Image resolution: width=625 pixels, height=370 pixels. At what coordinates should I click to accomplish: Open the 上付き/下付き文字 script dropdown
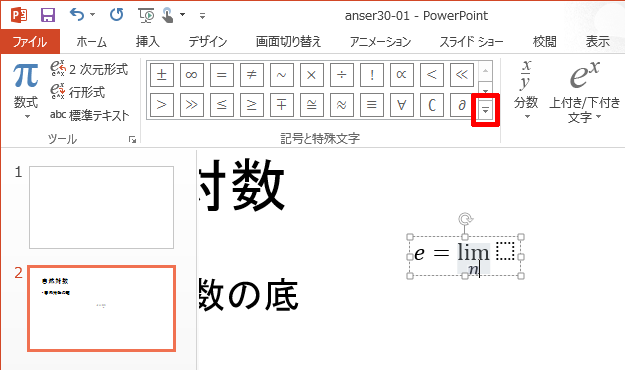[x=584, y=92]
